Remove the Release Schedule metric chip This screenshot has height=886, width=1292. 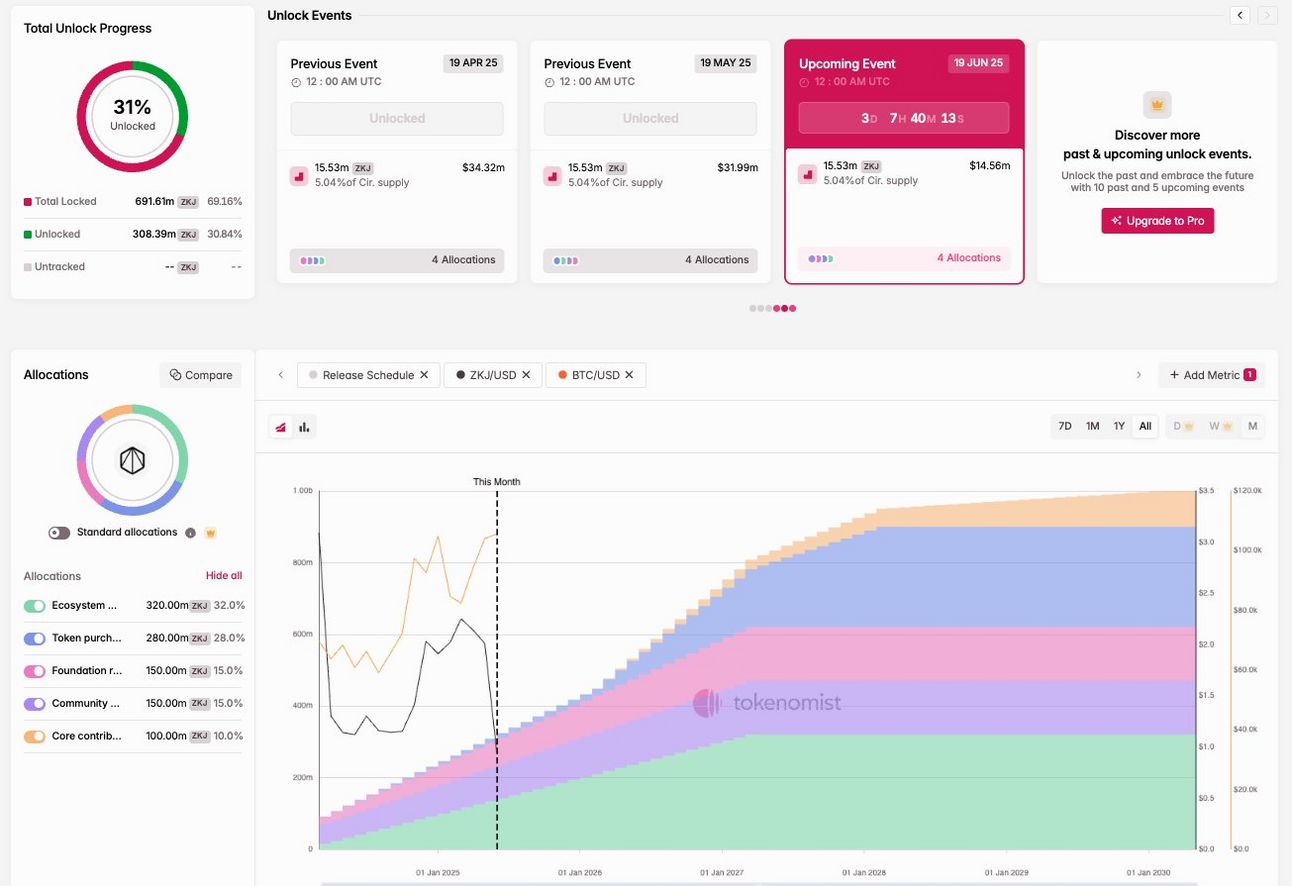click(x=424, y=375)
